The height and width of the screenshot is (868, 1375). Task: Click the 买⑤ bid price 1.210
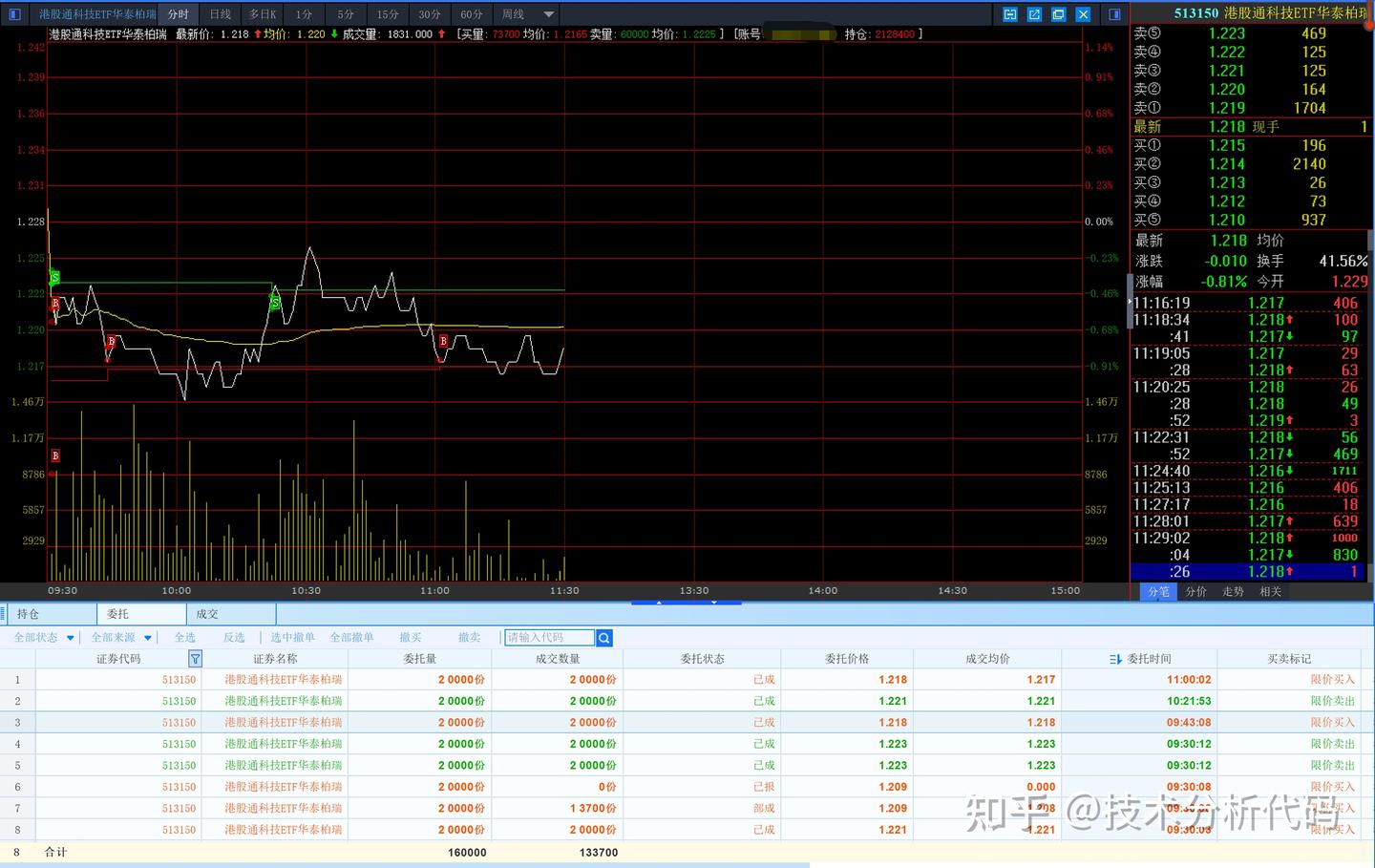click(1227, 220)
